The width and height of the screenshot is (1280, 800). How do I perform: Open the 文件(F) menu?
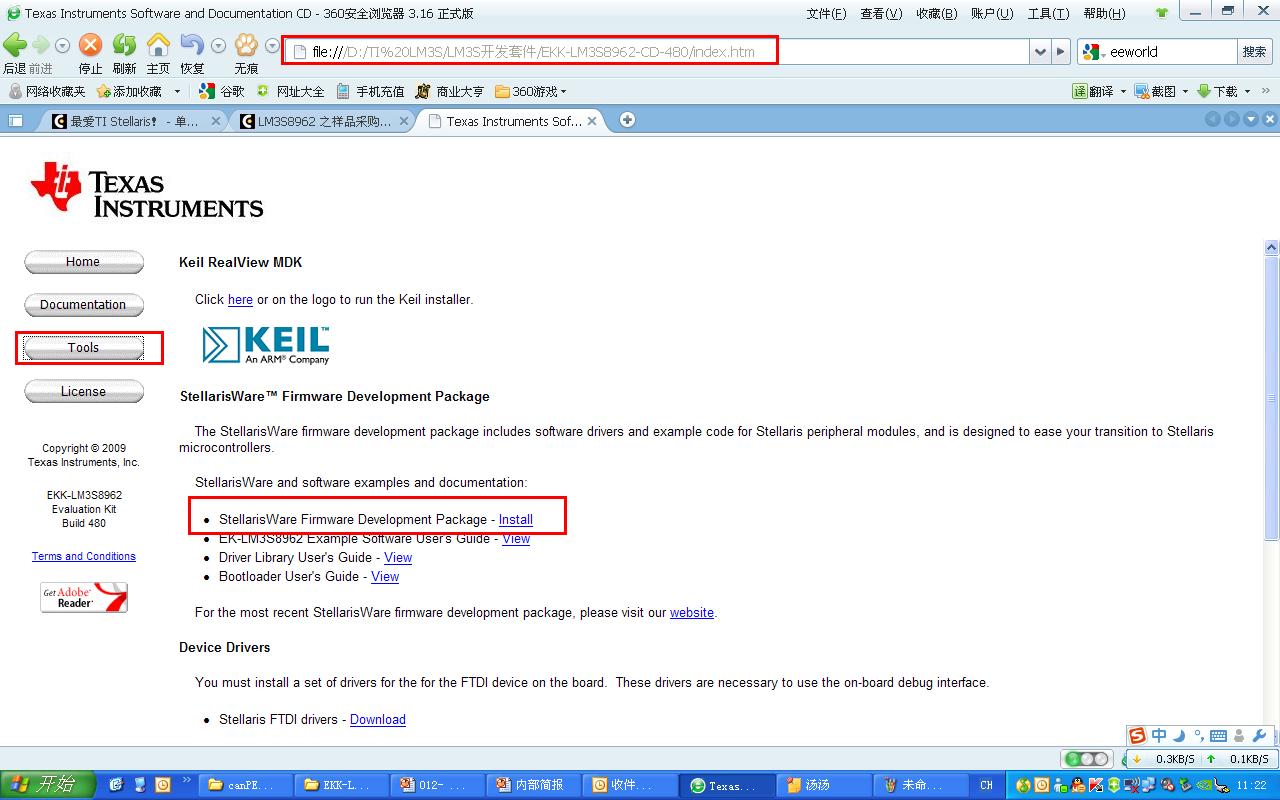click(826, 13)
